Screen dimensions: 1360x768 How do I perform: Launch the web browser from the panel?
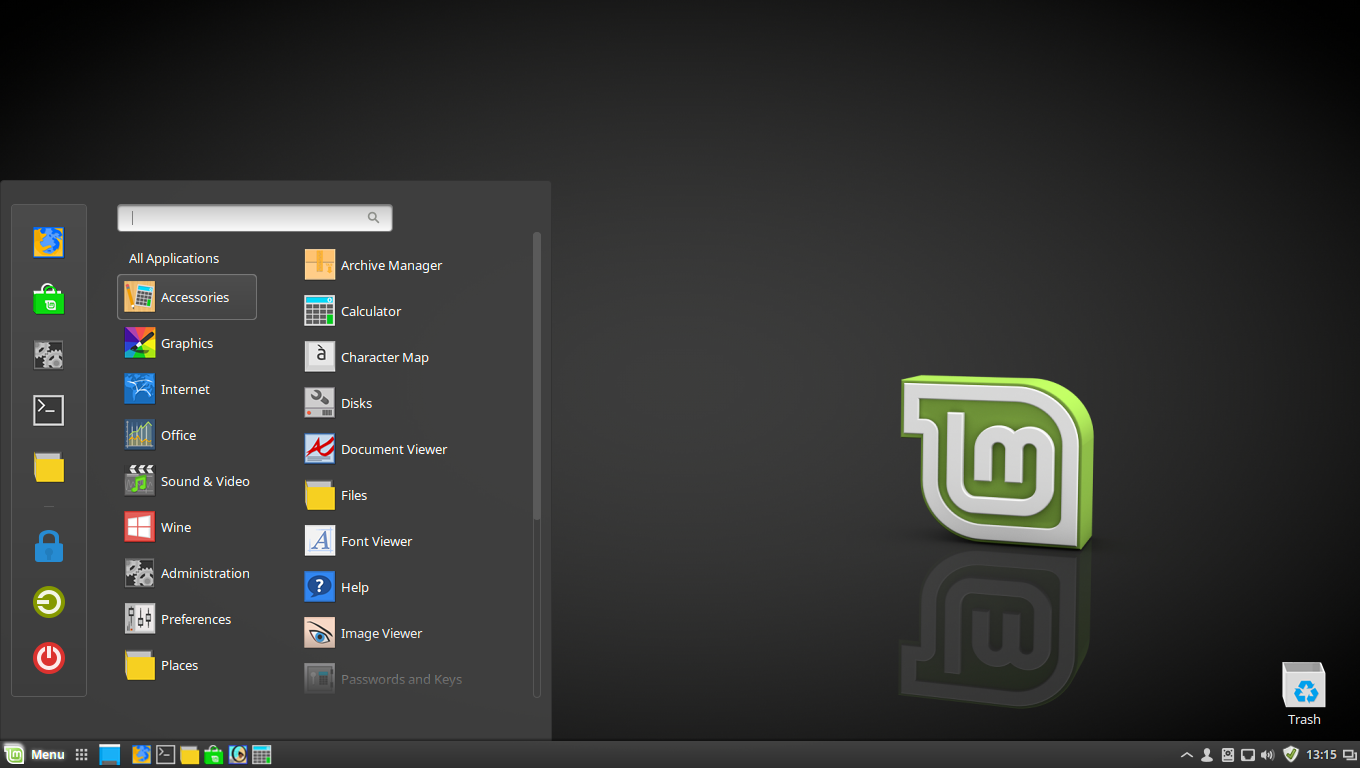[142, 755]
